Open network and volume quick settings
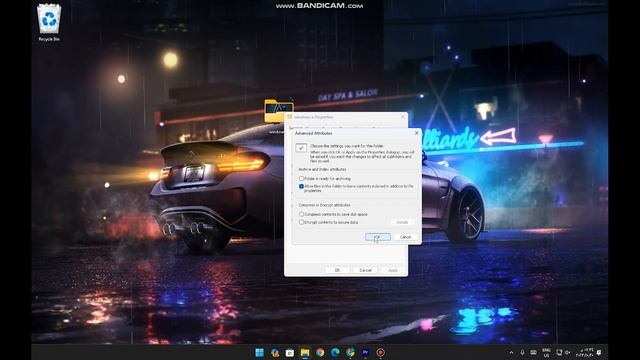This screenshot has height=360, width=640. 563,352
